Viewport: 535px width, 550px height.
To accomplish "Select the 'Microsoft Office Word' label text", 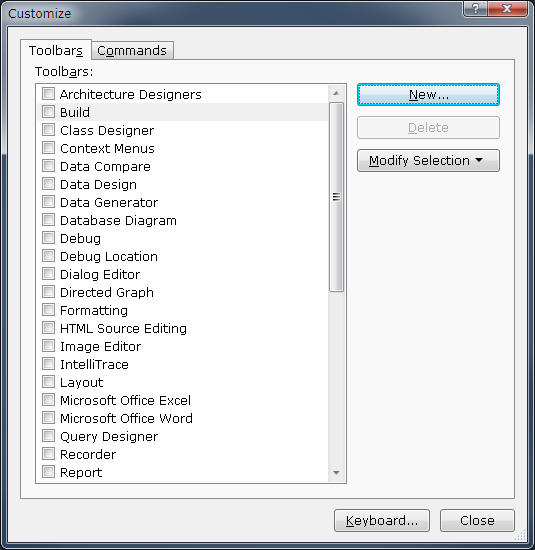I will pos(126,419).
